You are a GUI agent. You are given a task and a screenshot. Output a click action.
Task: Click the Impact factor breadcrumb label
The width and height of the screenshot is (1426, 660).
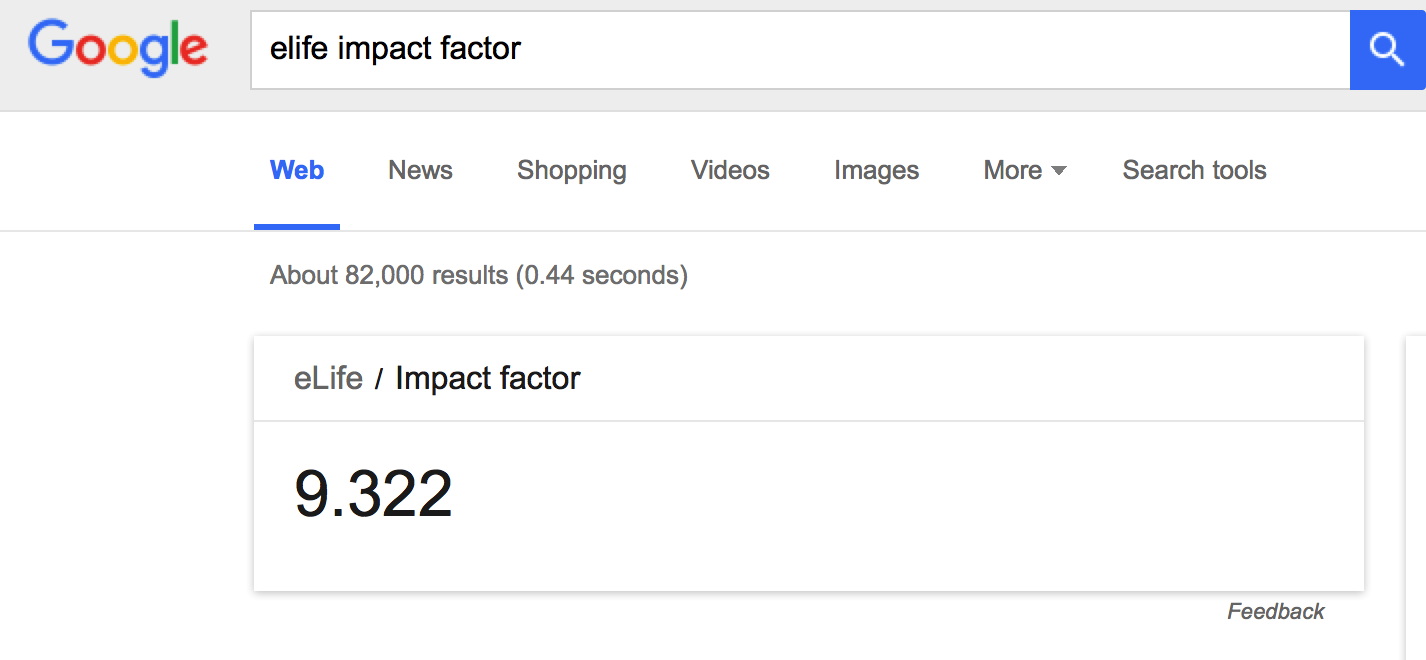pyautogui.click(x=487, y=378)
